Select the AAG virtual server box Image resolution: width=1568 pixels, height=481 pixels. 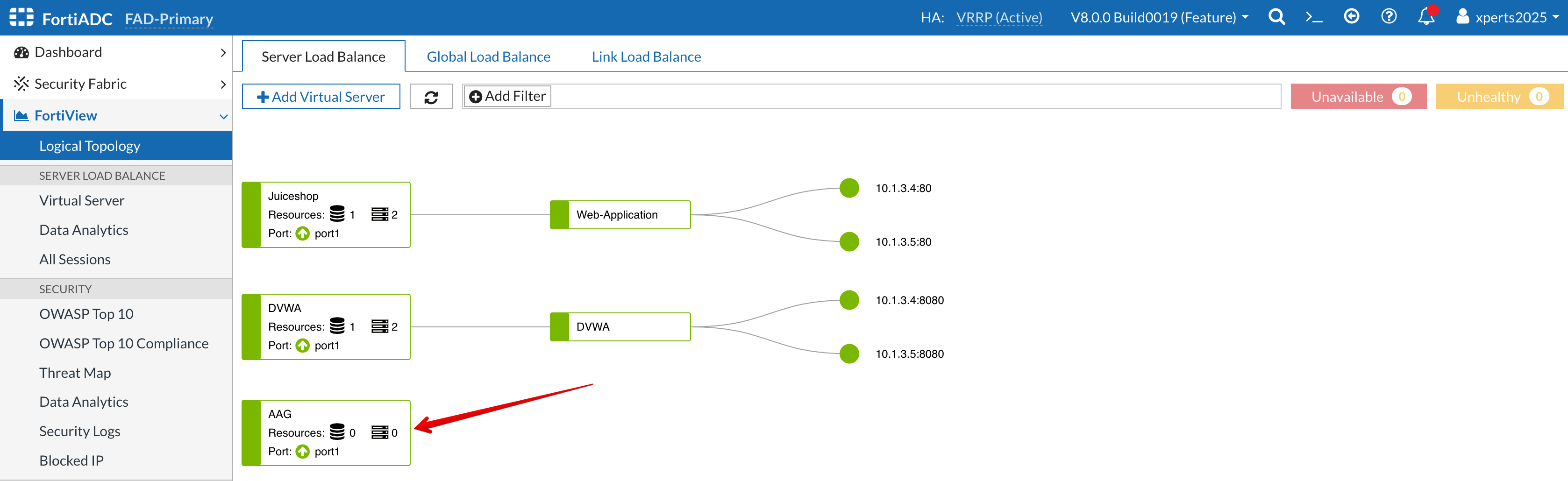[x=326, y=433]
